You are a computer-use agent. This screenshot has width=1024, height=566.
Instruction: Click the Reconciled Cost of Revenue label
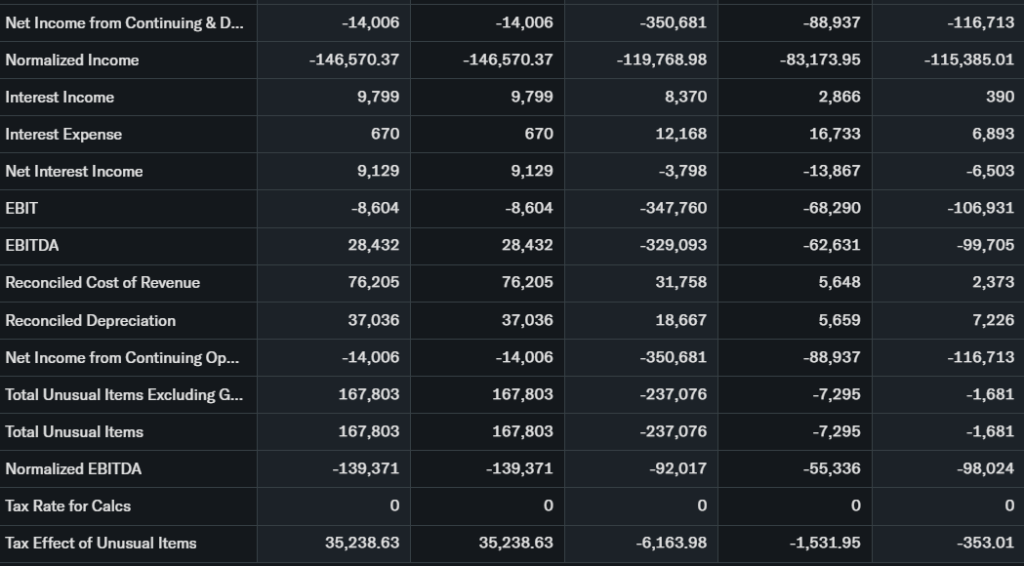coord(103,282)
